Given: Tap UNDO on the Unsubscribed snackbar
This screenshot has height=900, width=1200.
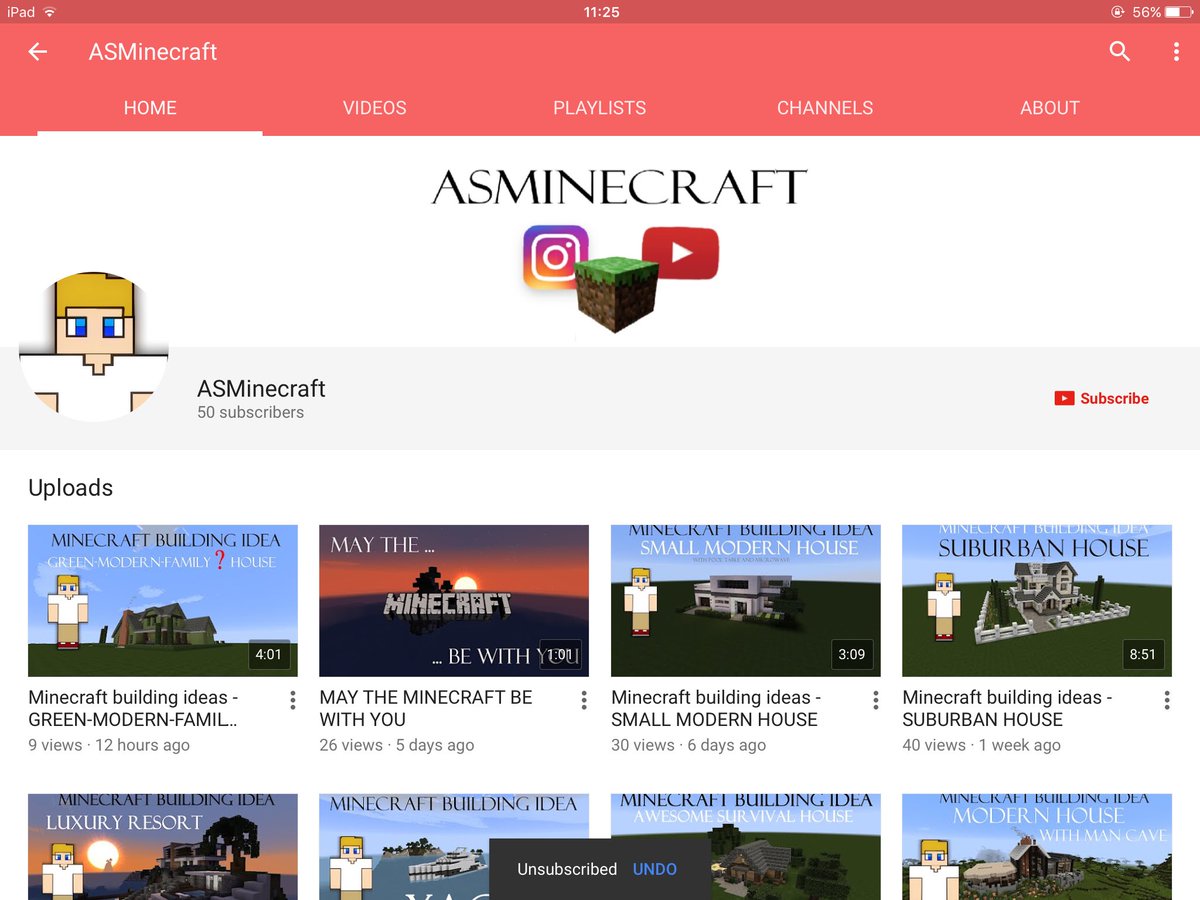Looking at the screenshot, I should 655,869.
